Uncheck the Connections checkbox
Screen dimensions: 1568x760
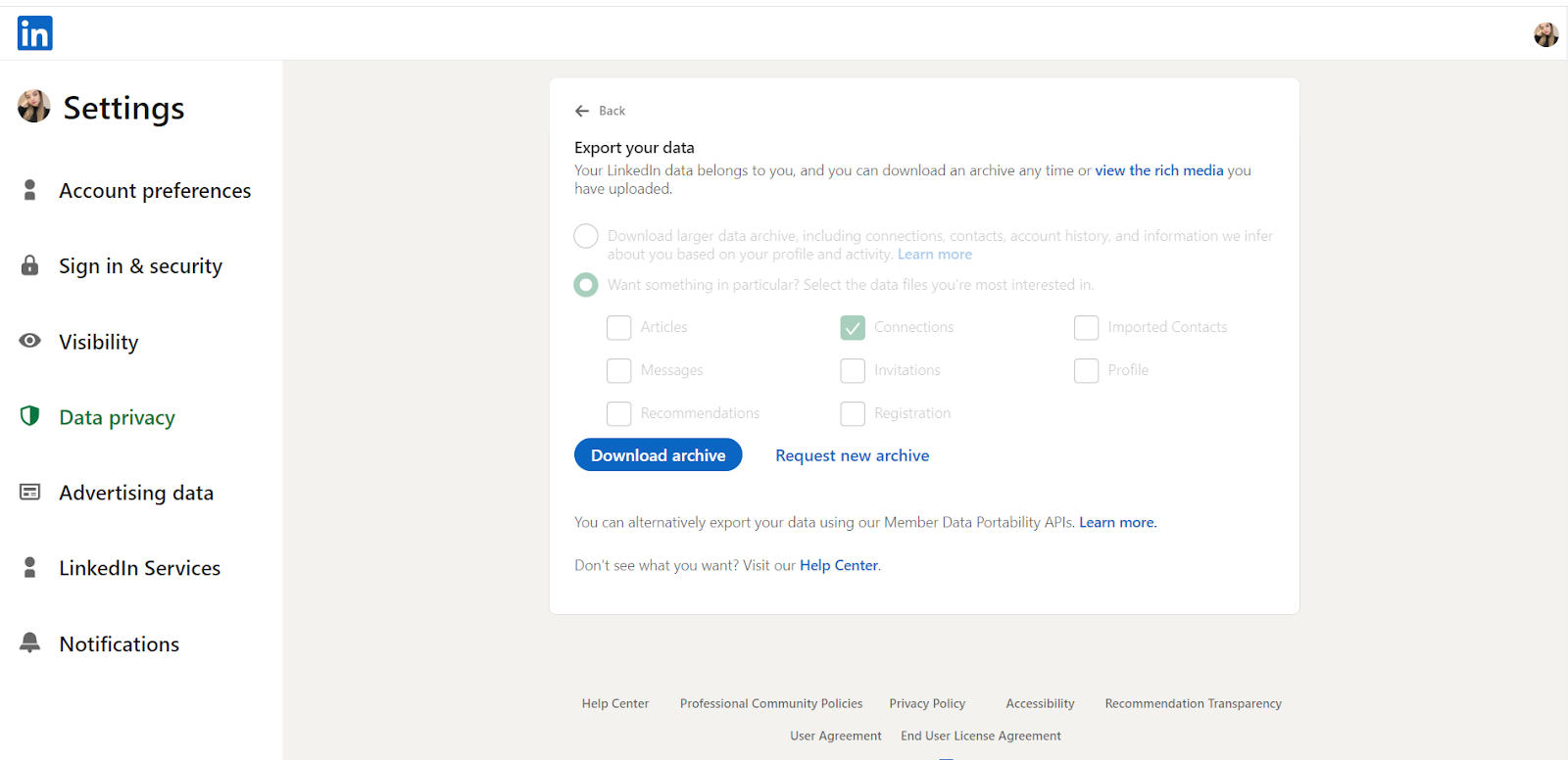(x=853, y=327)
